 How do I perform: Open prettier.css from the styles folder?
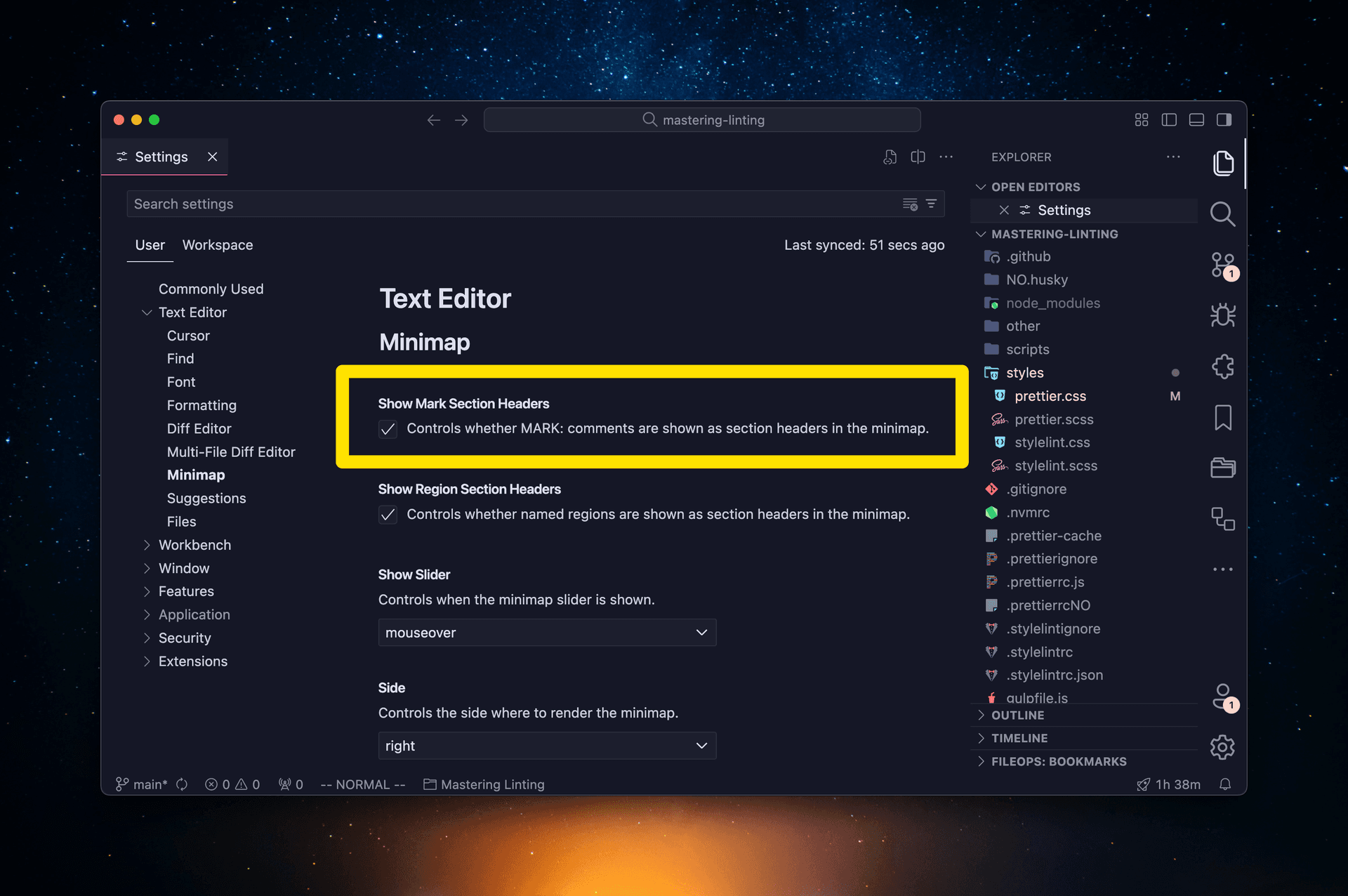pos(1050,396)
